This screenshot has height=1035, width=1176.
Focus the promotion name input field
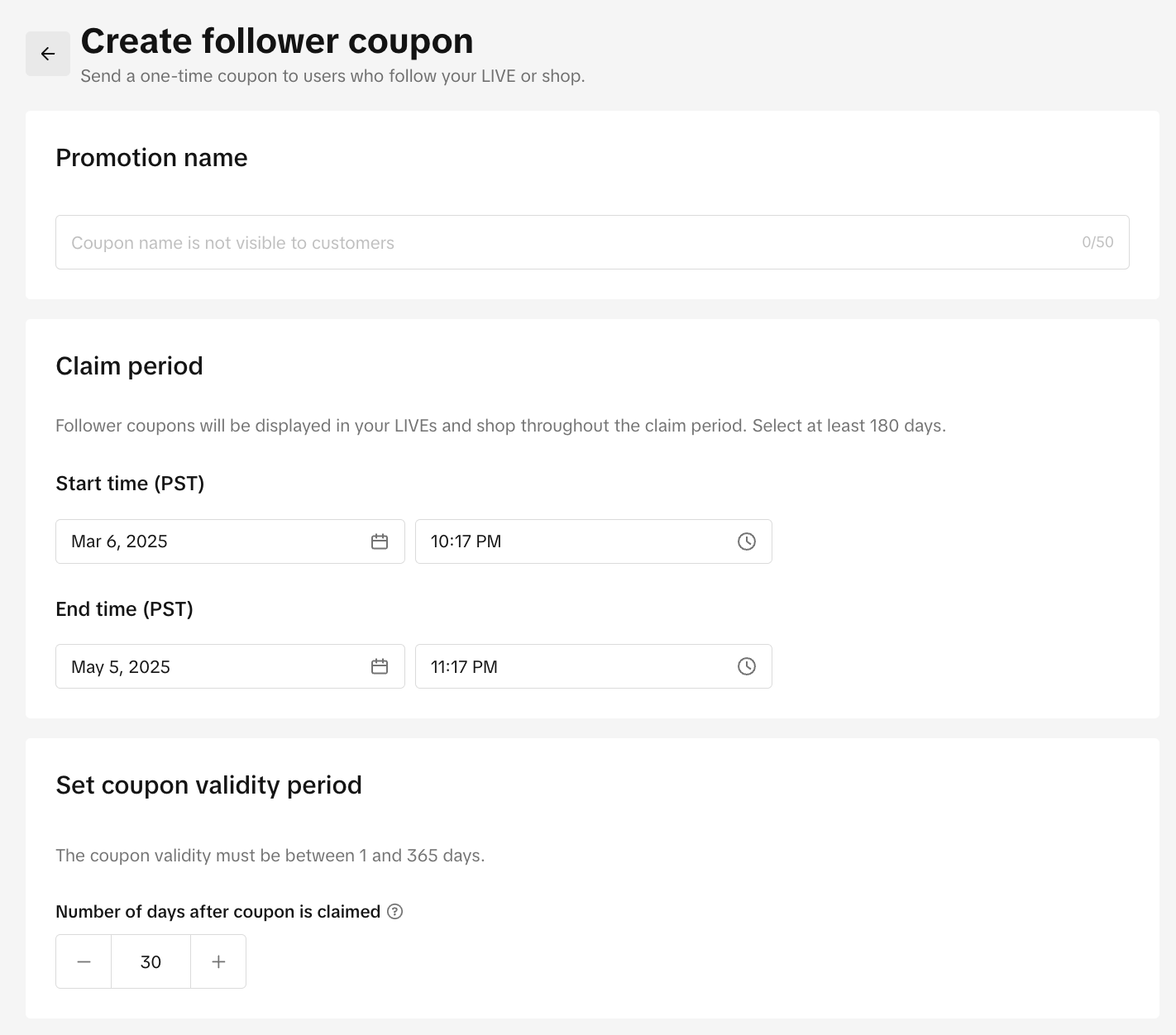click(562, 242)
